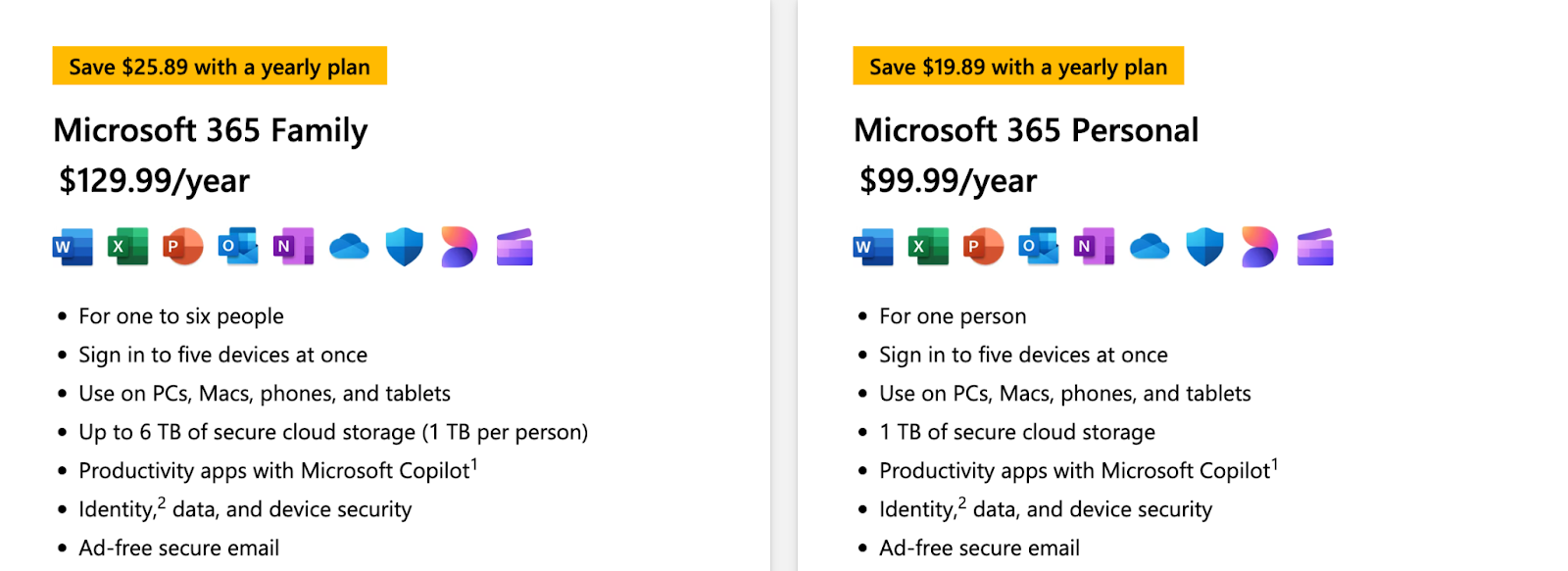Screen dimensions: 1568x571
Task: Click the Word icon in the Personal plan
Action: pos(873,247)
